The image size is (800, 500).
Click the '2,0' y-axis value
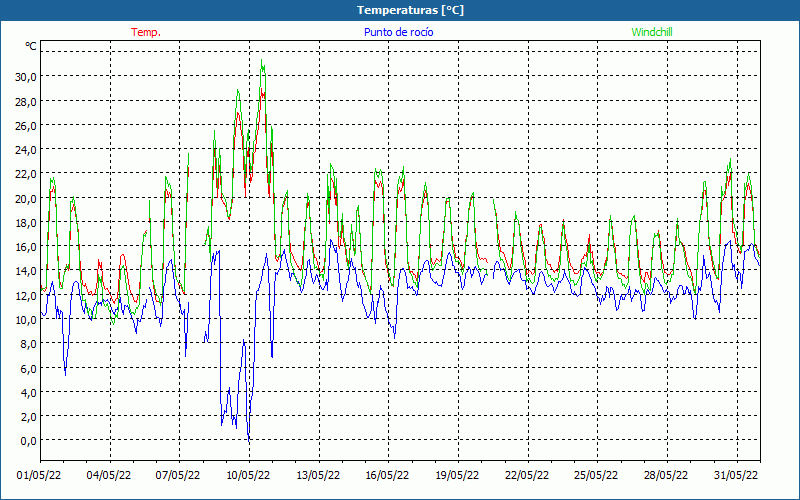click(28, 417)
